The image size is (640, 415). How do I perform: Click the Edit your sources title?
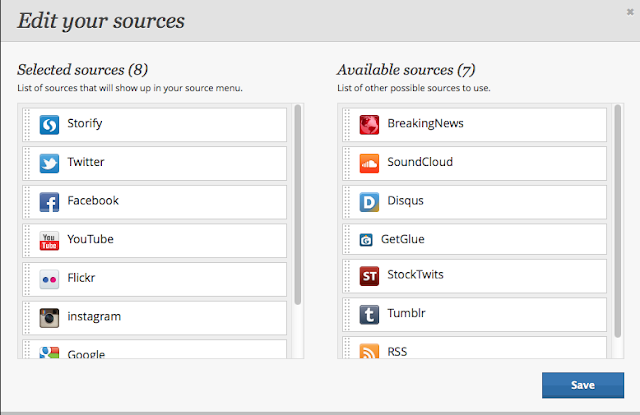(101, 21)
